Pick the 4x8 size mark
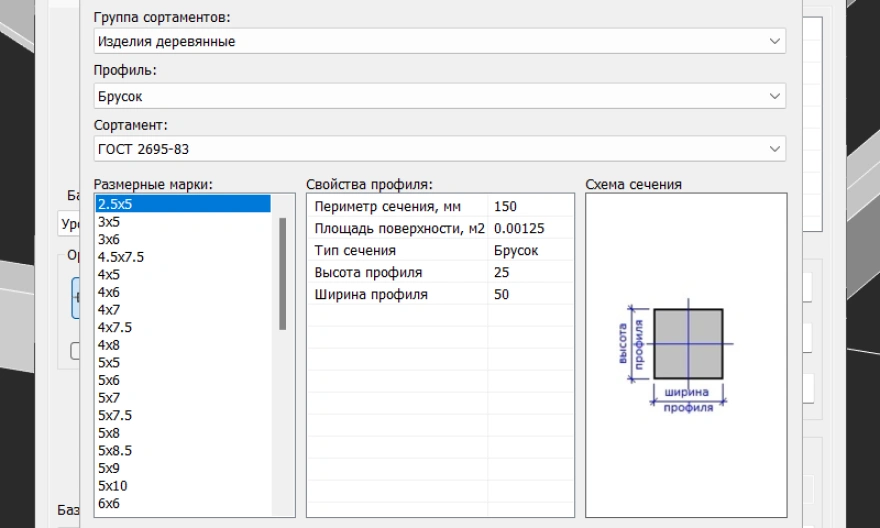 [x=109, y=345]
